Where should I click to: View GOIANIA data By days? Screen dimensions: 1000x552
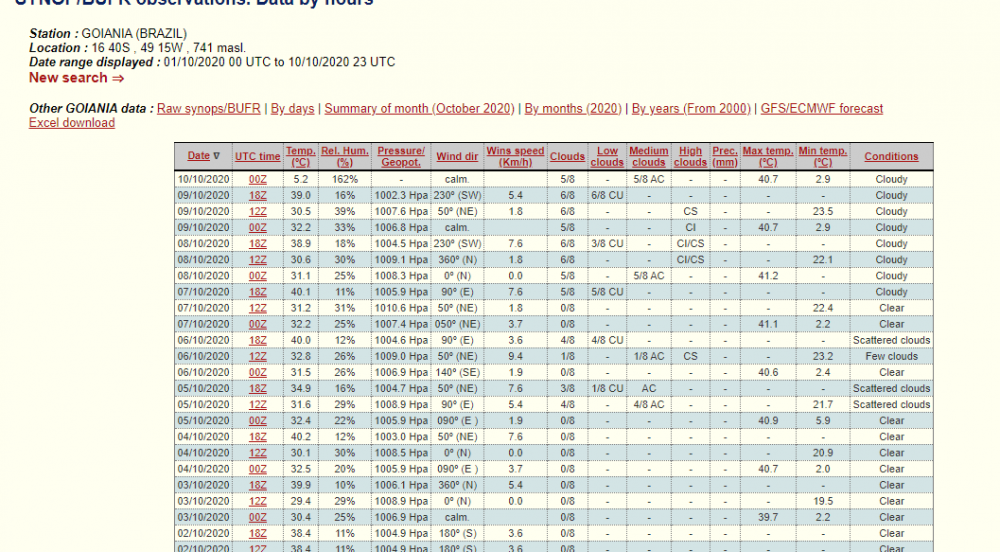click(x=292, y=108)
